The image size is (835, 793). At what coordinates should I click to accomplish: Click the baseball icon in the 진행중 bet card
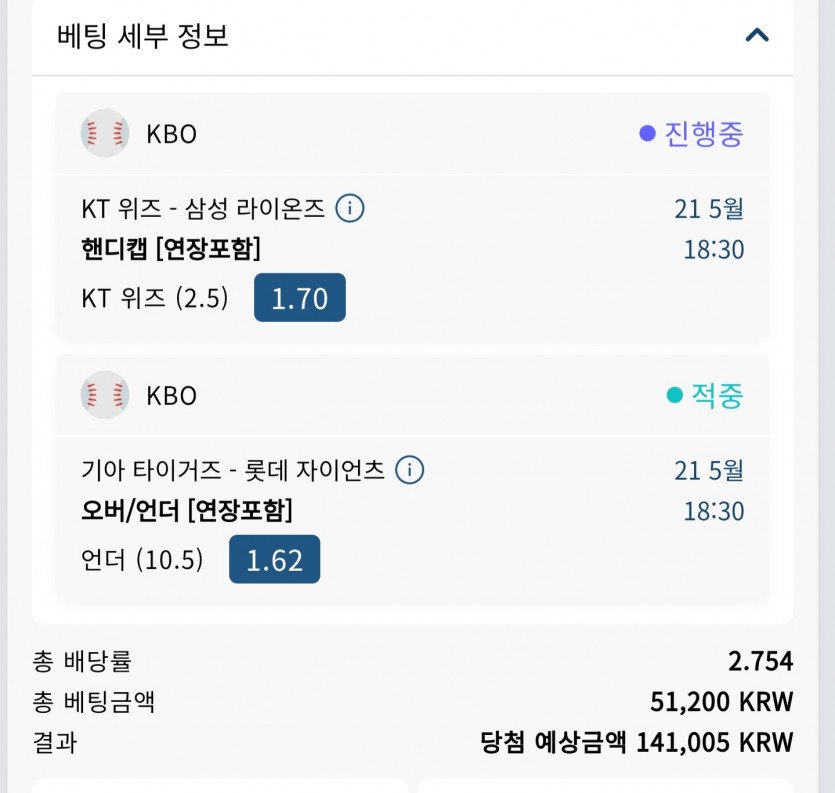point(105,133)
